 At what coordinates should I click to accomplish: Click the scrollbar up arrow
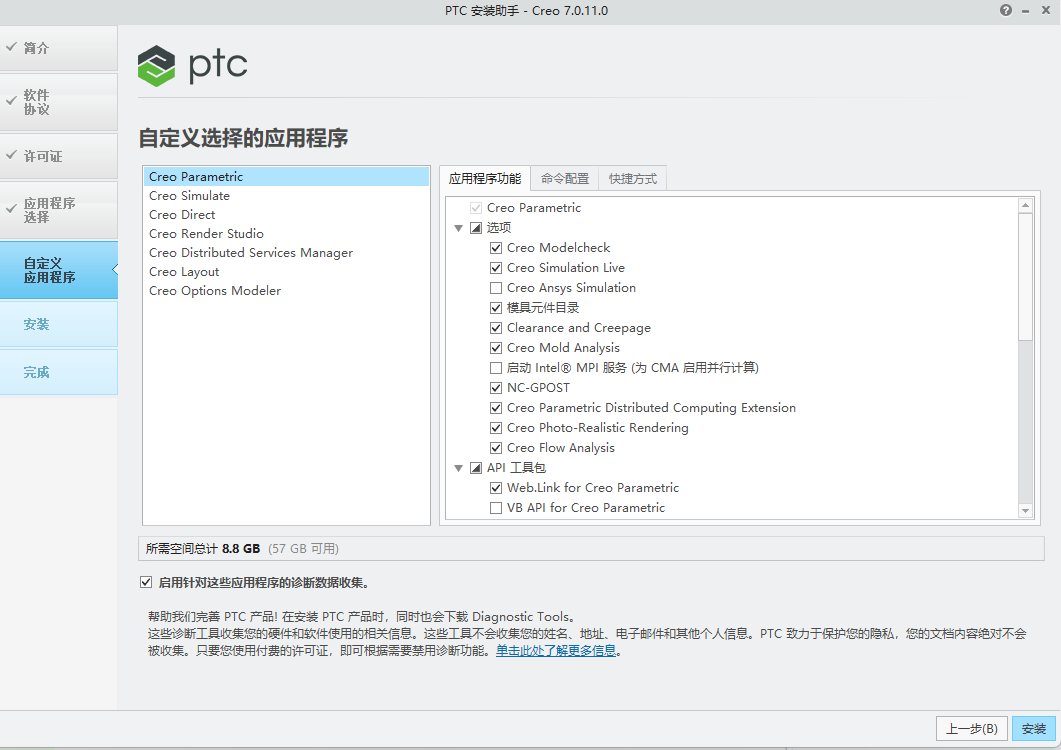1025,205
